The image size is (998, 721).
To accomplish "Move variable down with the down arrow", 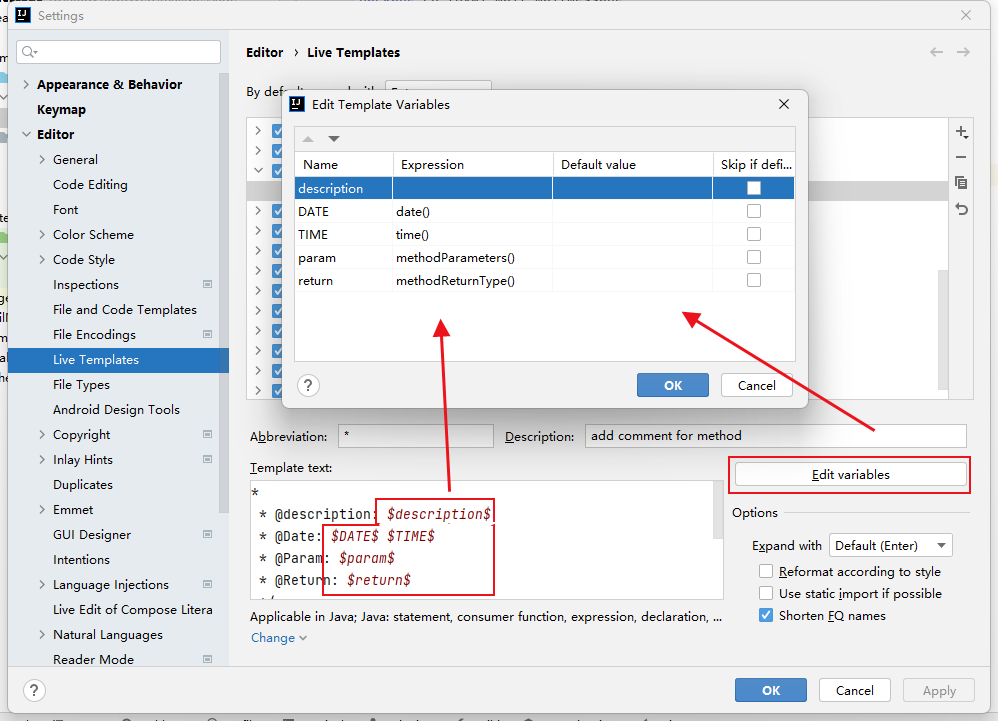I will [x=334, y=139].
